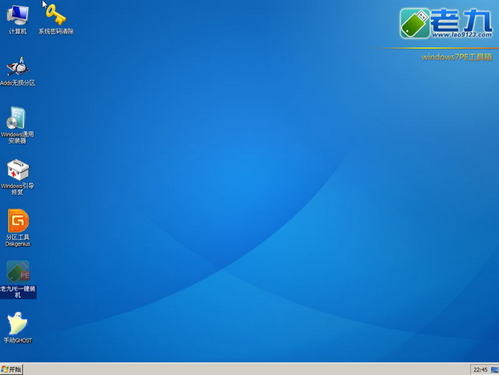Click the 手动GHOST text label

(18, 340)
